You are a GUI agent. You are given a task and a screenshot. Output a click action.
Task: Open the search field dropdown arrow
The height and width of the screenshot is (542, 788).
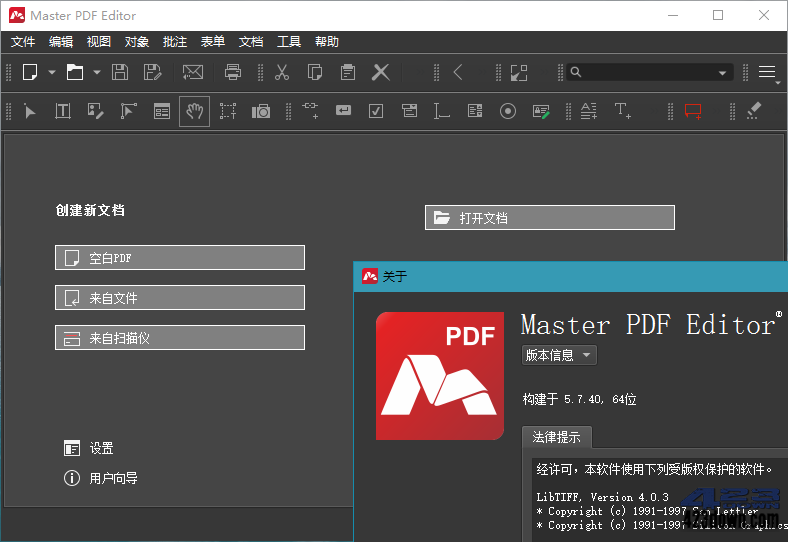(x=723, y=73)
